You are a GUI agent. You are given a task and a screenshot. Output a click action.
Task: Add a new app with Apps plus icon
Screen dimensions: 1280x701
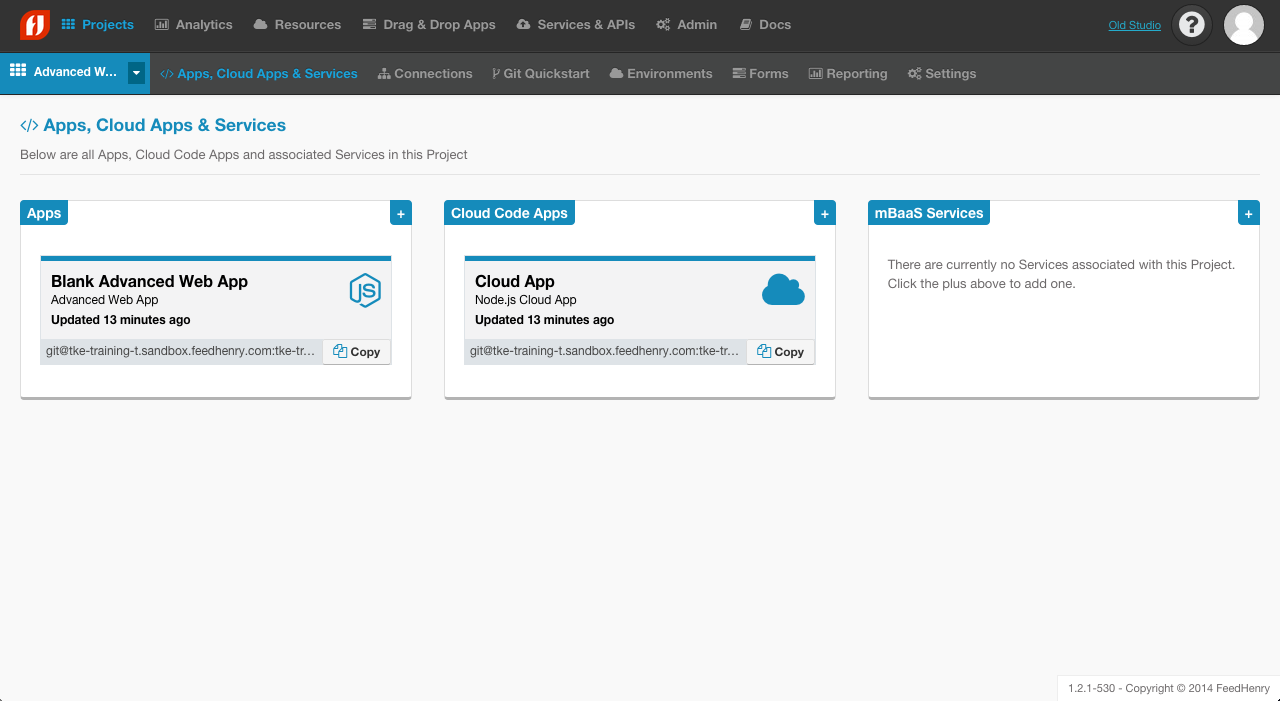[400, 213]
